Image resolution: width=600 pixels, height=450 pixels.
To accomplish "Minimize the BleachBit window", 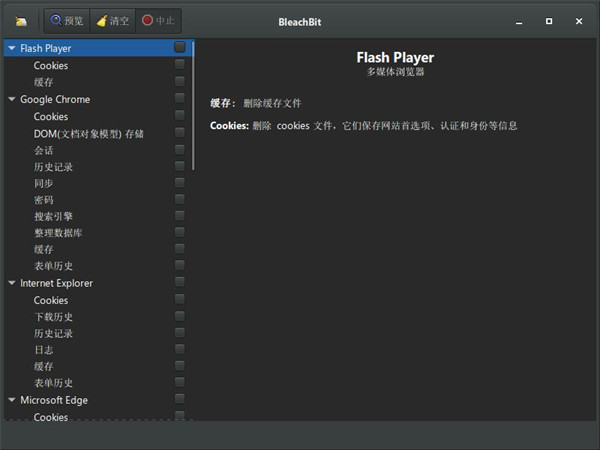I will [x=518, y=21].
